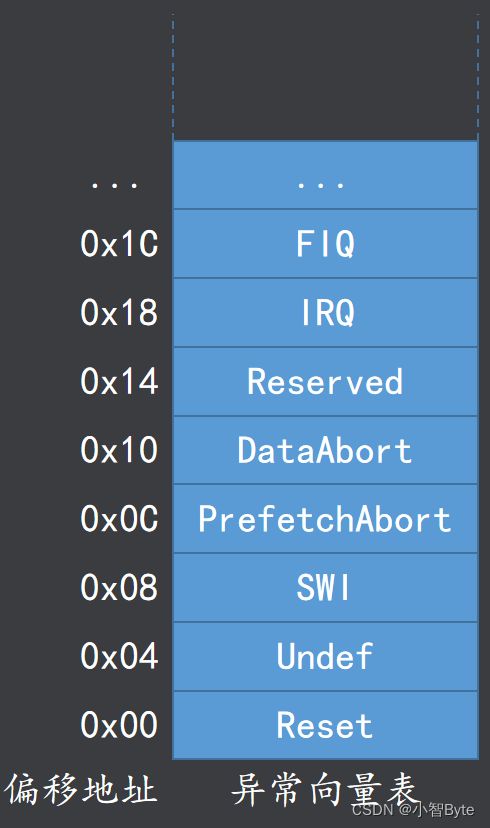Click the Reserved vector cell
Viewport: 490px width, 828px height.
click(x=325, y=381)
